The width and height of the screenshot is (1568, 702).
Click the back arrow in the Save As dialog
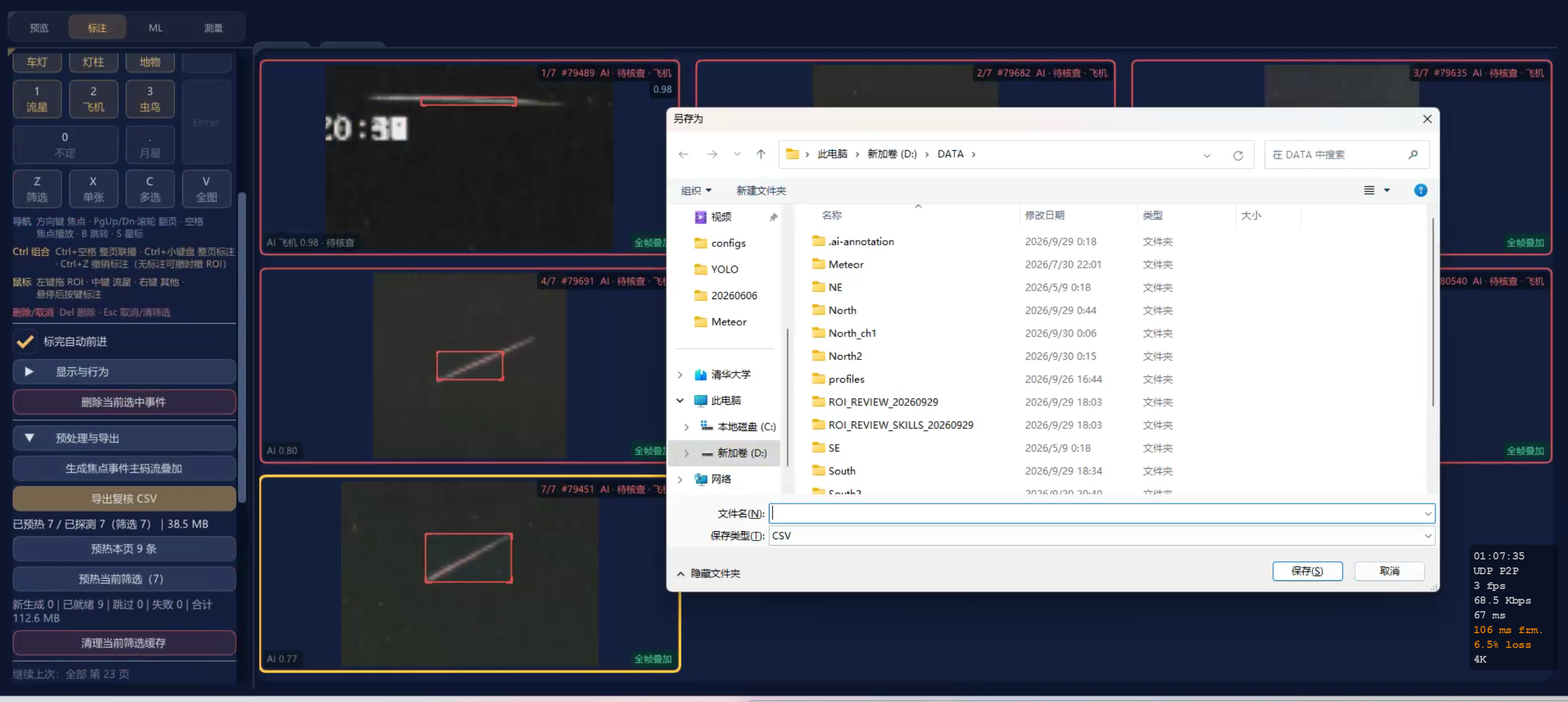pos(684,154)
